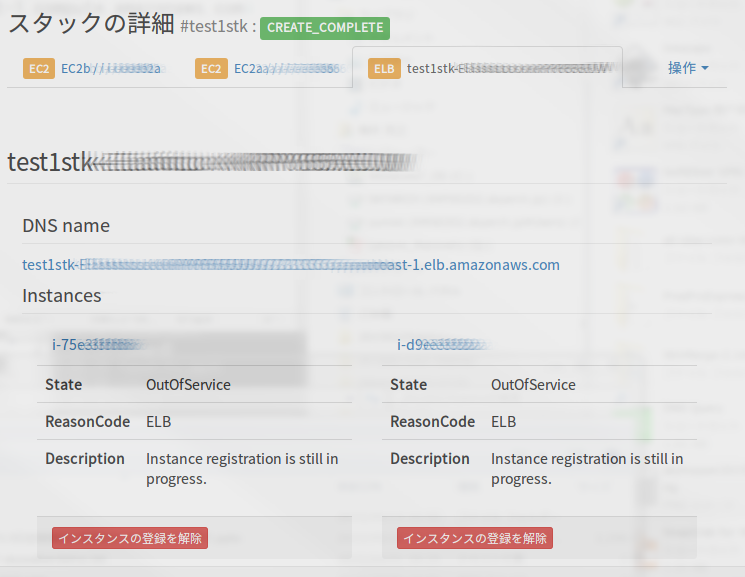Open instance link i-75e3
Screen dimensions: 745x577
point(95,344)
